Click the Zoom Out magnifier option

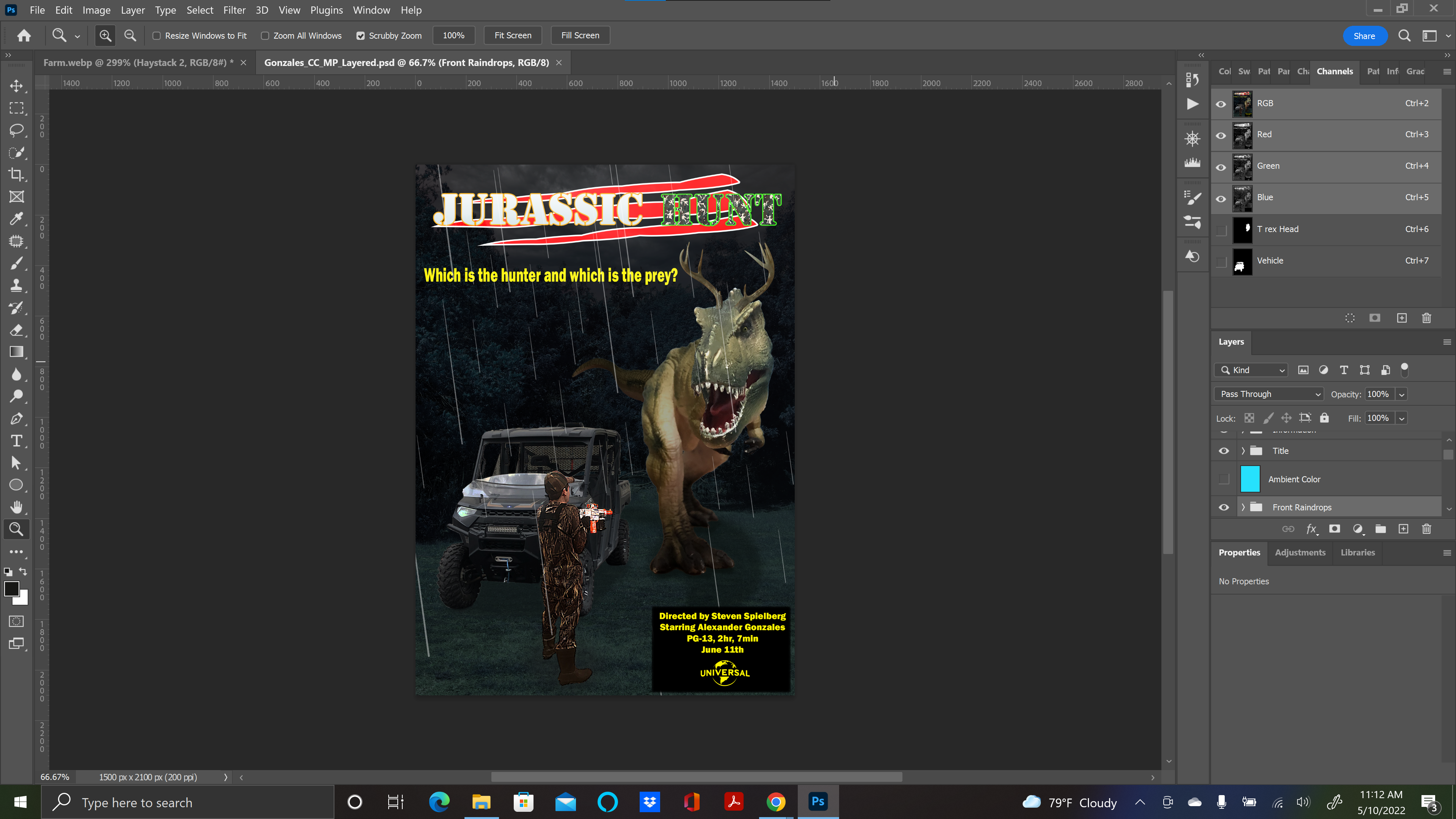pos(130,36)
